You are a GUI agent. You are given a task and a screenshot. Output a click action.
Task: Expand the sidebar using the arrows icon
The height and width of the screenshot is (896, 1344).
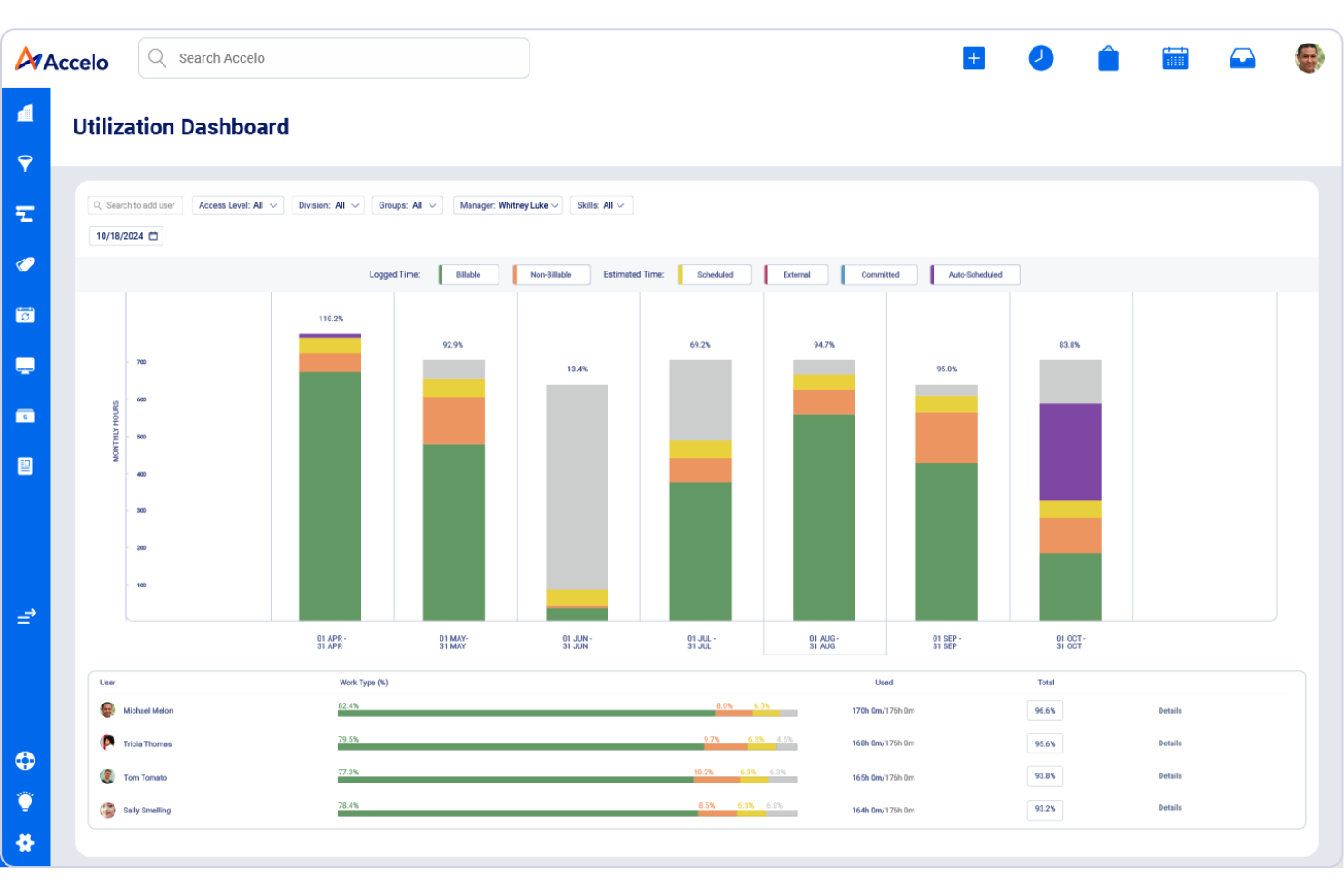26,616
